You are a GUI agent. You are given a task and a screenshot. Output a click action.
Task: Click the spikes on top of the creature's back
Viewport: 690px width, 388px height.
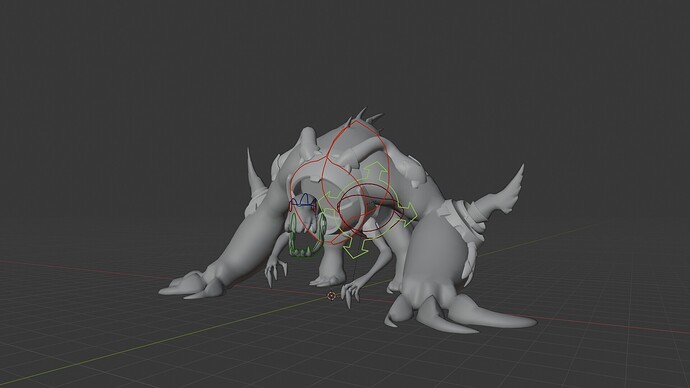click(x=366, y=117)
